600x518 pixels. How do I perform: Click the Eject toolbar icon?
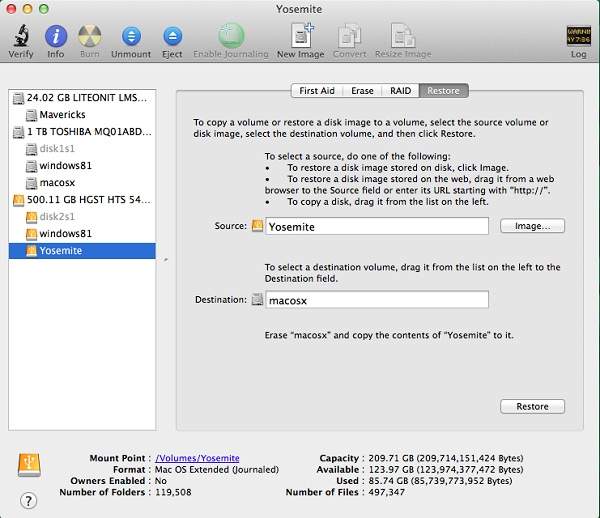[x=171, y=36]
